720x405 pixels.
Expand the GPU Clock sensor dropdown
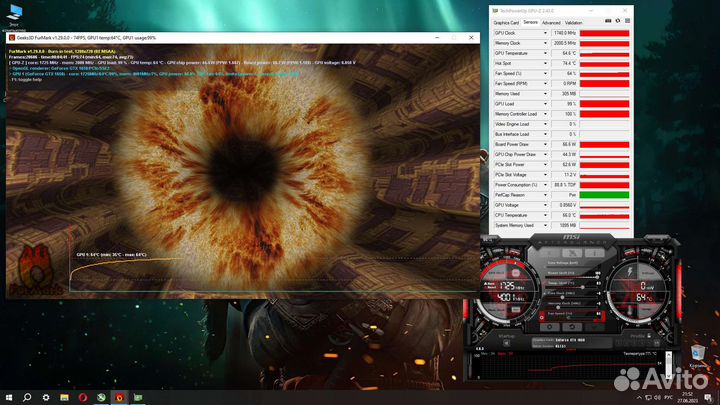[x=545, y=33]
